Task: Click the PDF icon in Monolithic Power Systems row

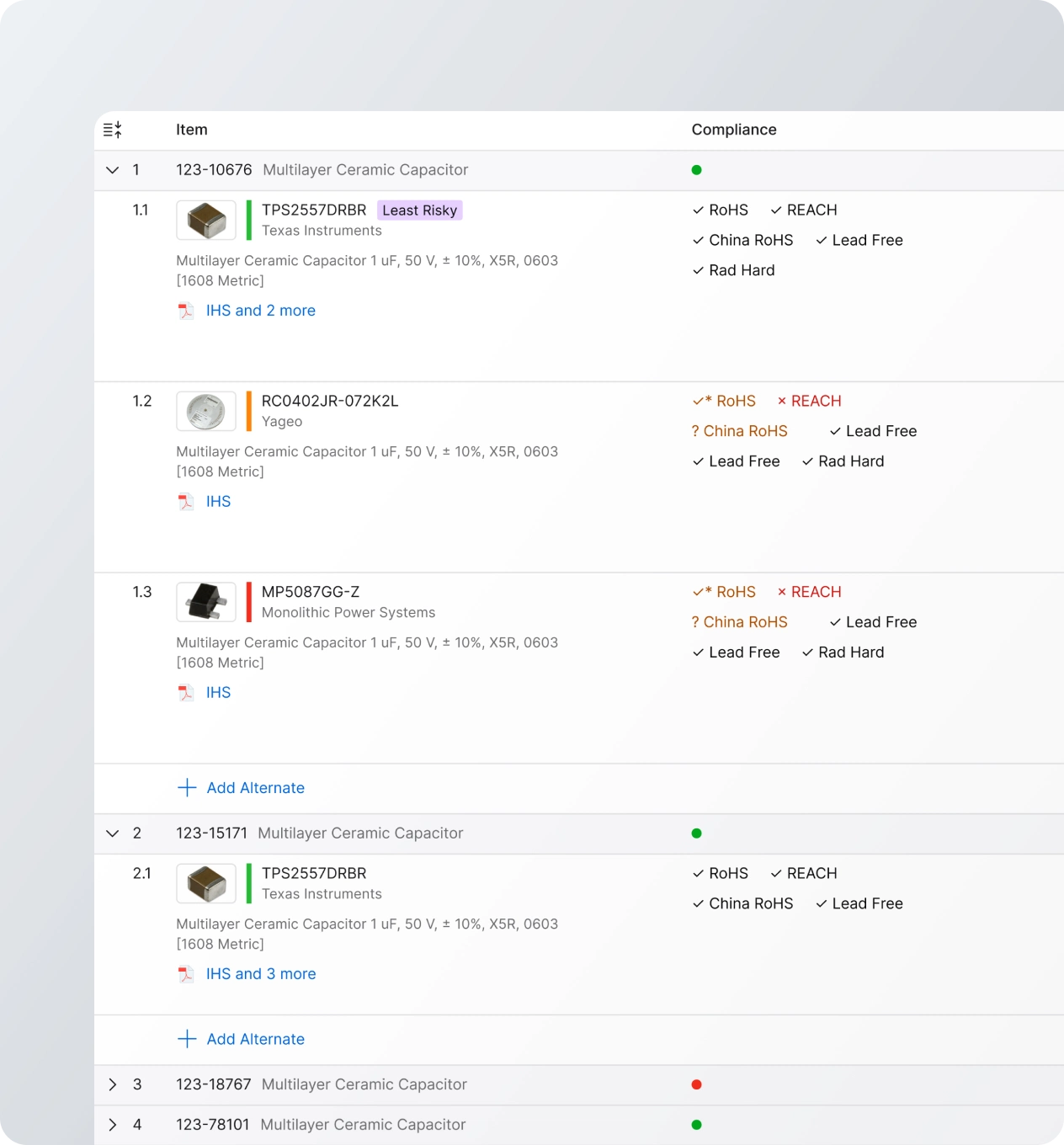Action: pos(186,693)
